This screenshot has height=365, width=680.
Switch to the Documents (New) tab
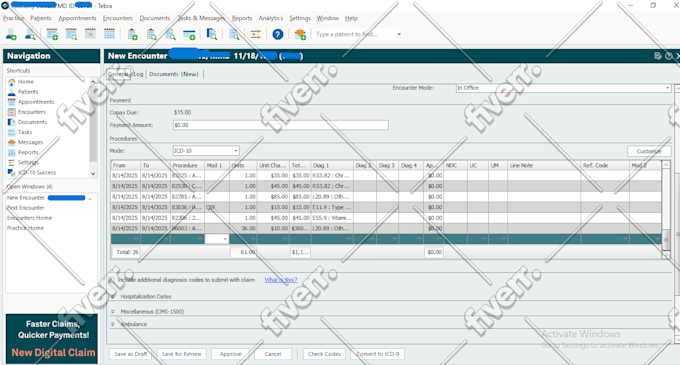coord(173,74)
